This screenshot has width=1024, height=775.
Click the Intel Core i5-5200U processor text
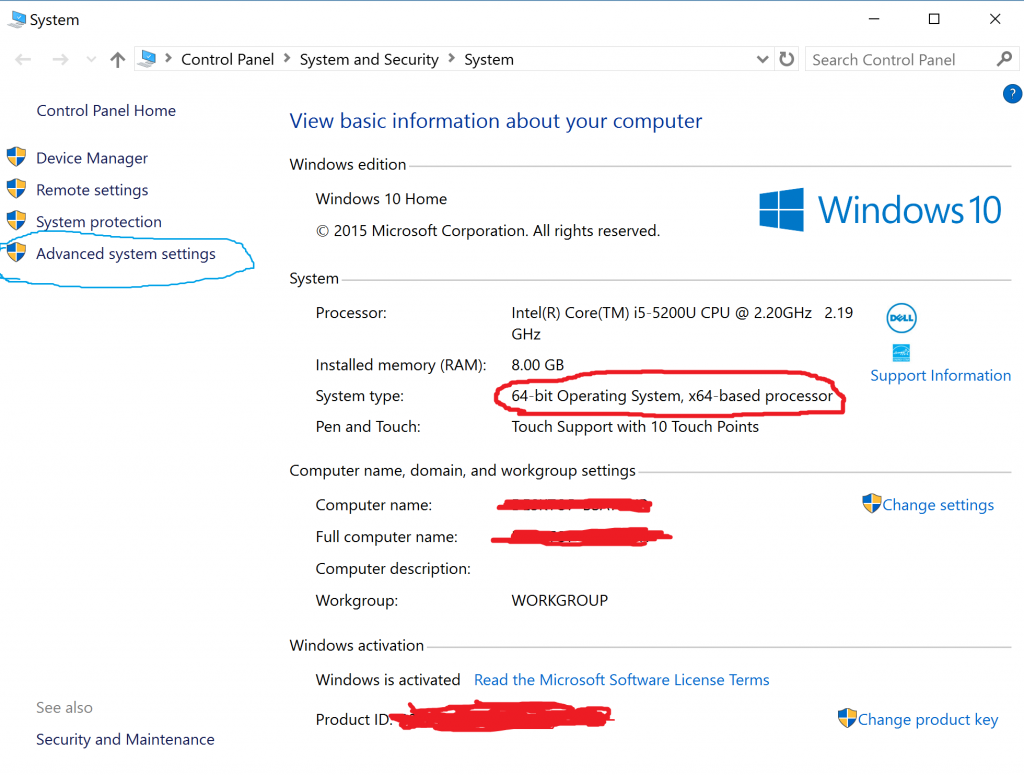click(682, 323)
